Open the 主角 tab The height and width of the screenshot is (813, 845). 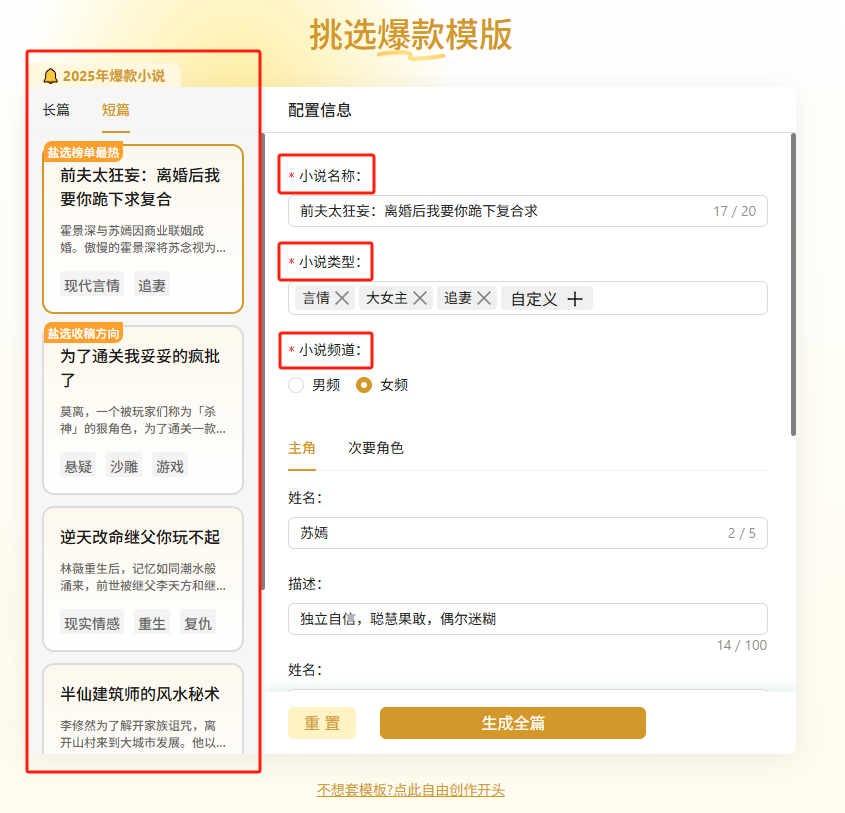(x=302, y=448)
